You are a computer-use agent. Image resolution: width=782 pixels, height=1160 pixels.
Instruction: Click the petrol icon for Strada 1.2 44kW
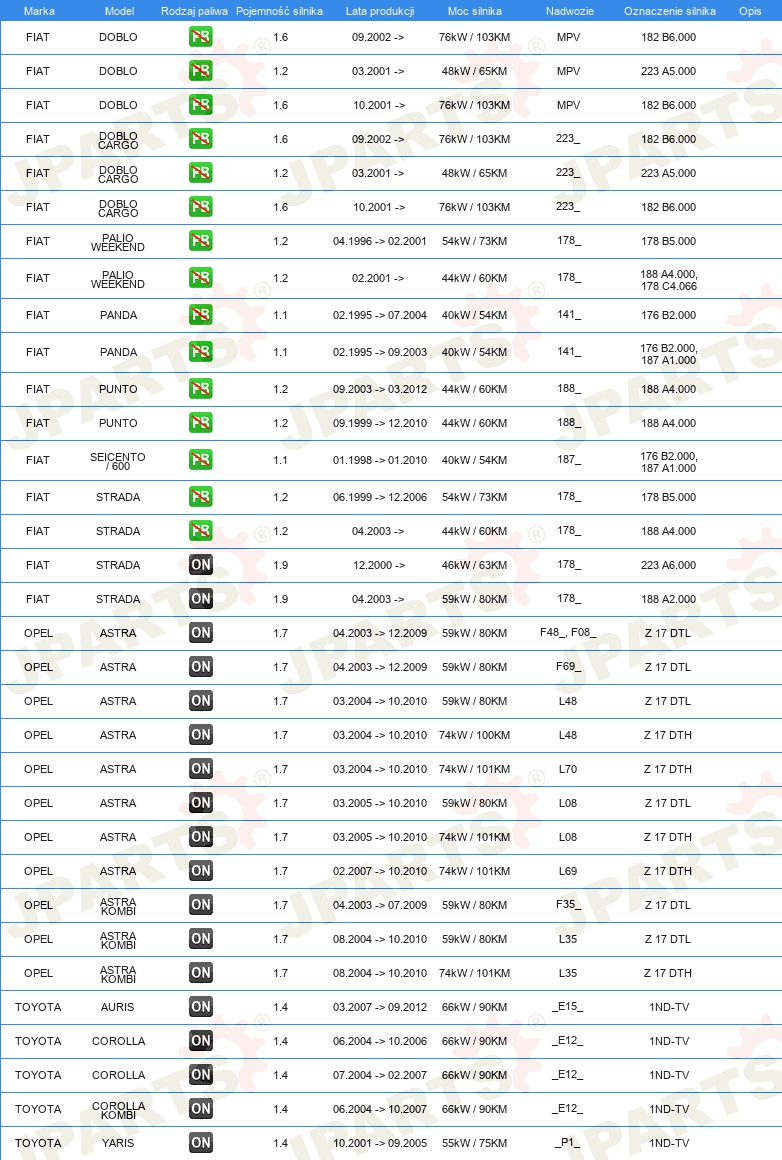[200, 531]
